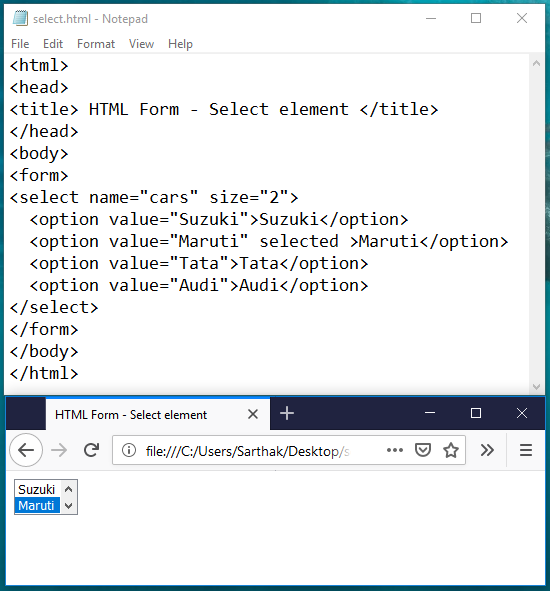Screen dimensions: 550x591
Task: Maximize the Firefox window
Action: (x=476, y=413)
